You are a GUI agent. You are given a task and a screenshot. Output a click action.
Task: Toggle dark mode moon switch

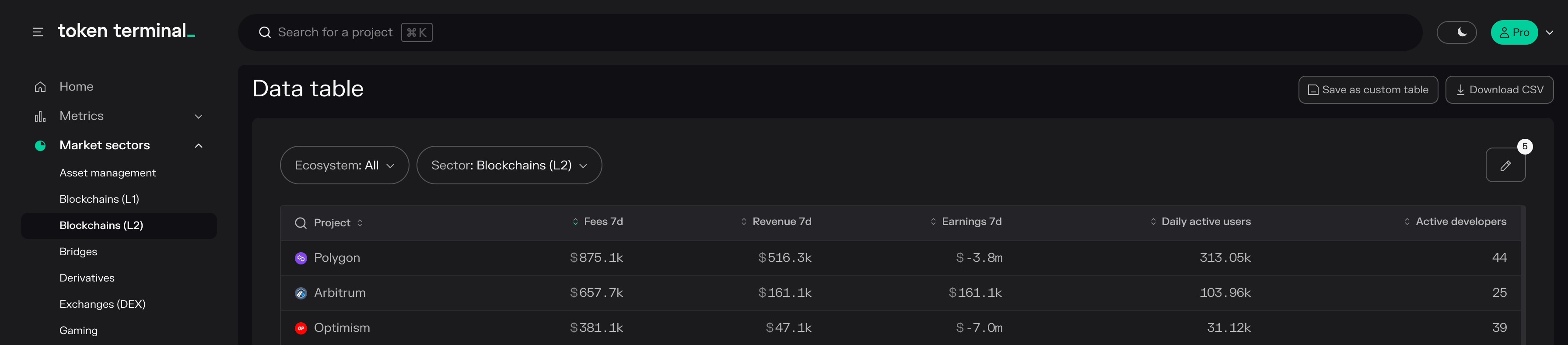pos(1456,32)
